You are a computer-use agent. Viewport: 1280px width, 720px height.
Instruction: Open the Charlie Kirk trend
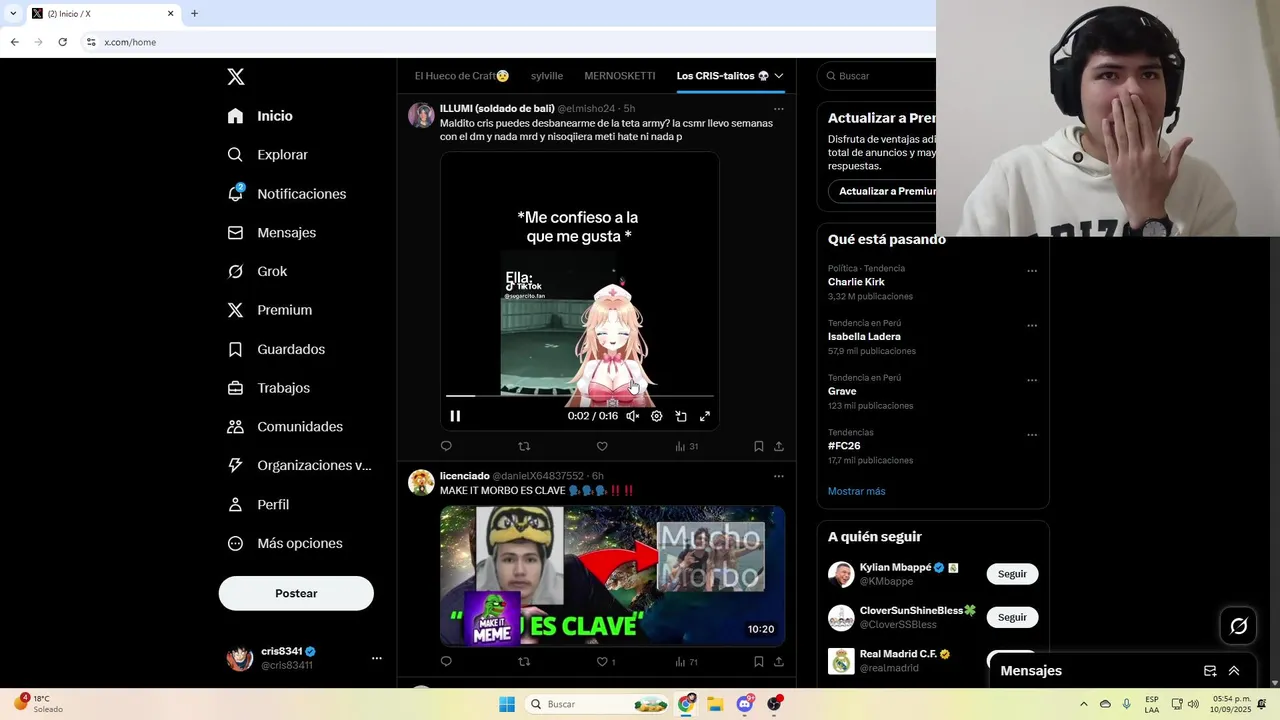(x=856, y=282)
